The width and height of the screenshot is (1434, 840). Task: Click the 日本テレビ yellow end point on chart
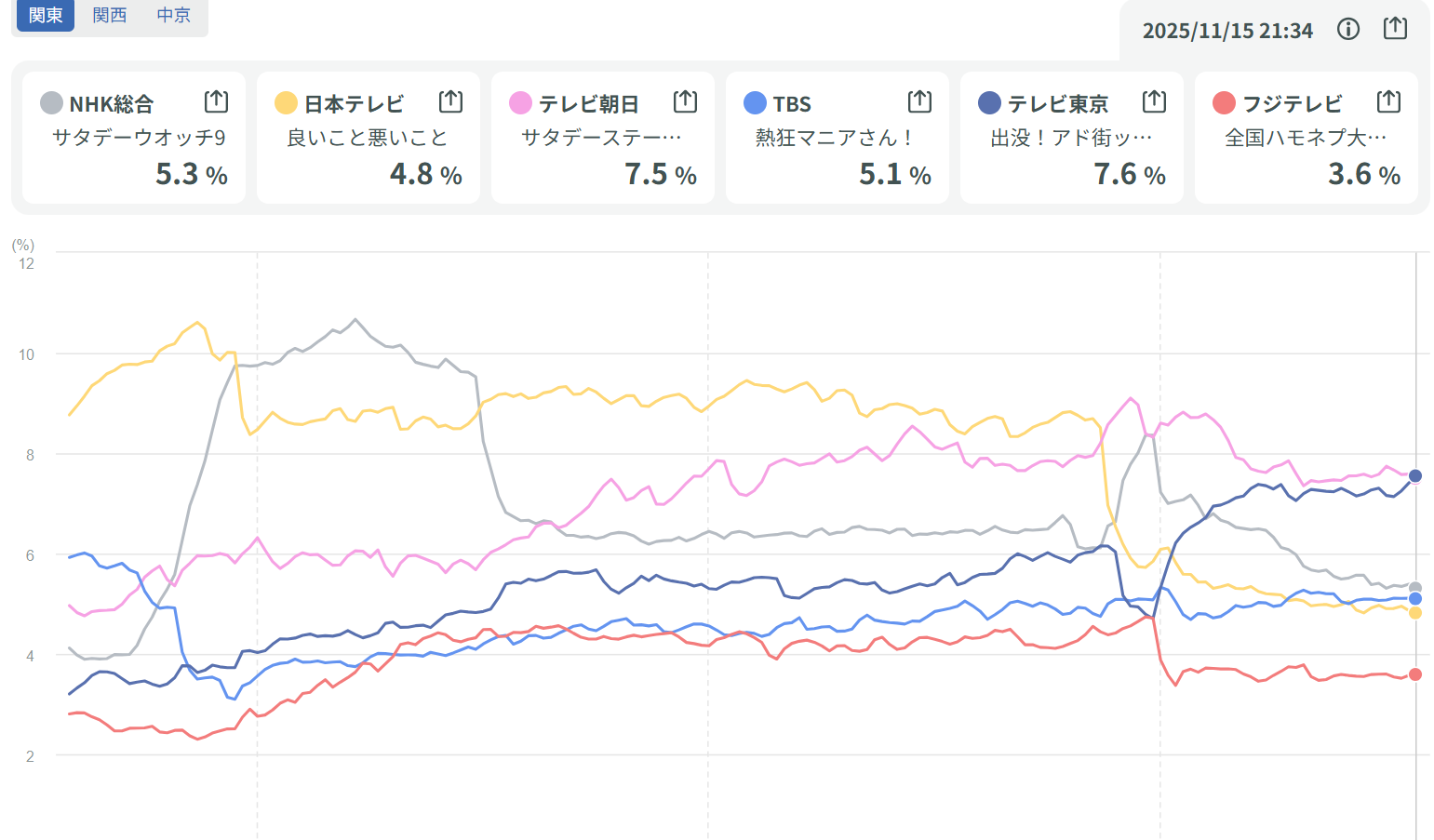pos(1415,613)
